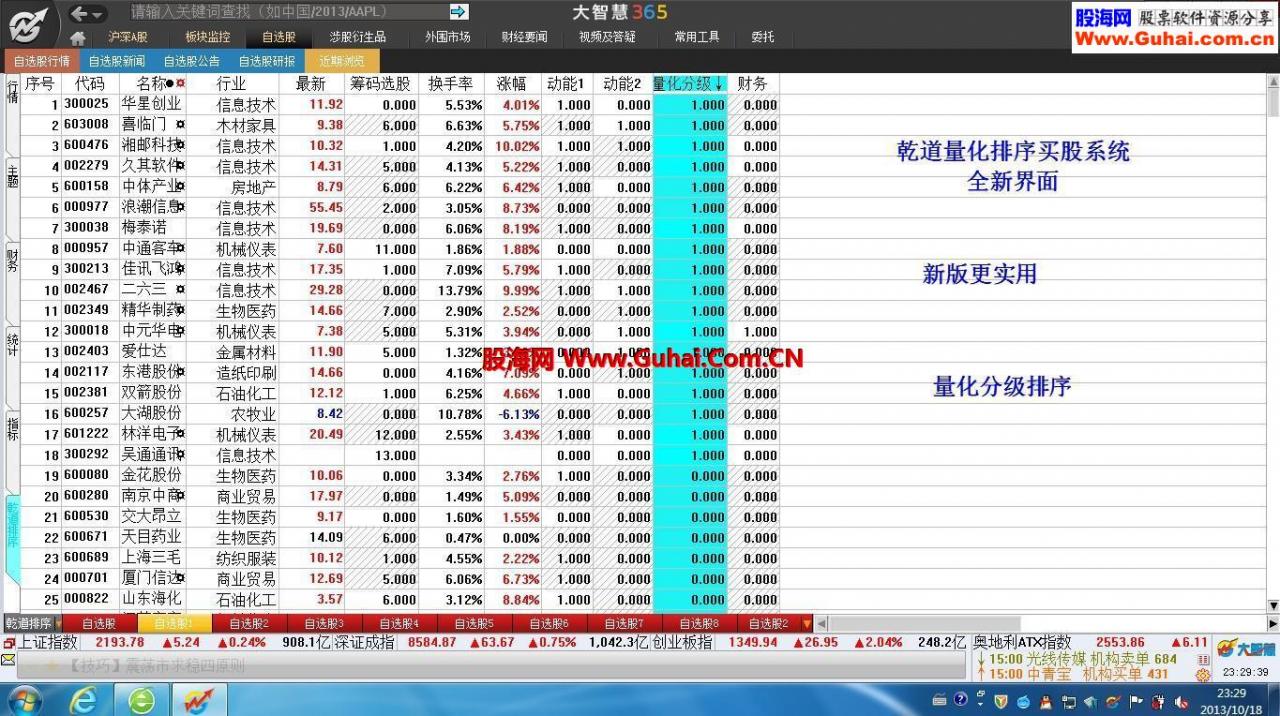Click the window restore icon beside 上证指数
Screen dimensions: 1280x716
coord(9,642)
